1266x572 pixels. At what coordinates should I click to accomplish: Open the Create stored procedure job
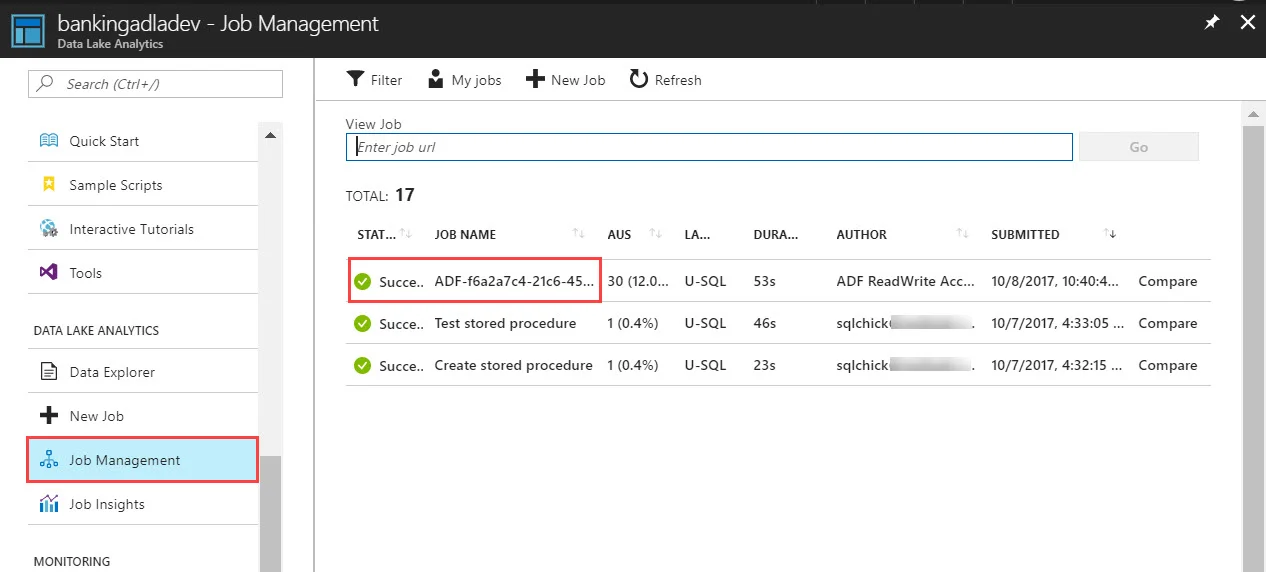pos(513,366)
